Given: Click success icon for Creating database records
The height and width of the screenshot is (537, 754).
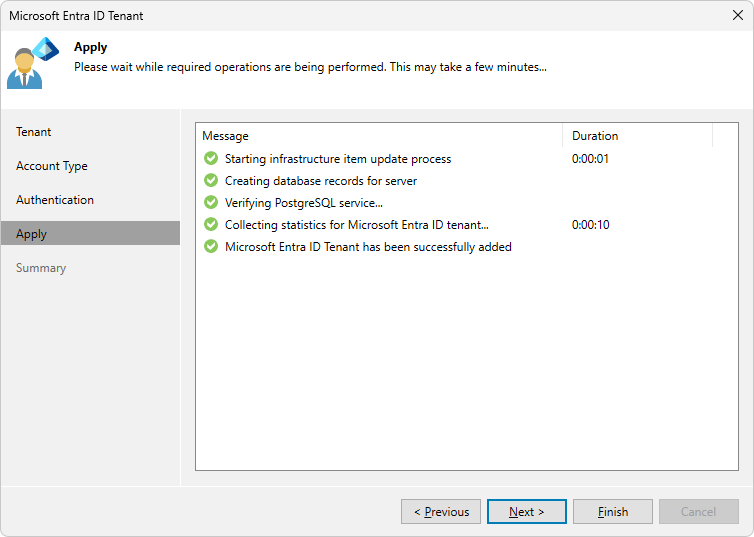Looking at the screenshot, I should [211, 180].
